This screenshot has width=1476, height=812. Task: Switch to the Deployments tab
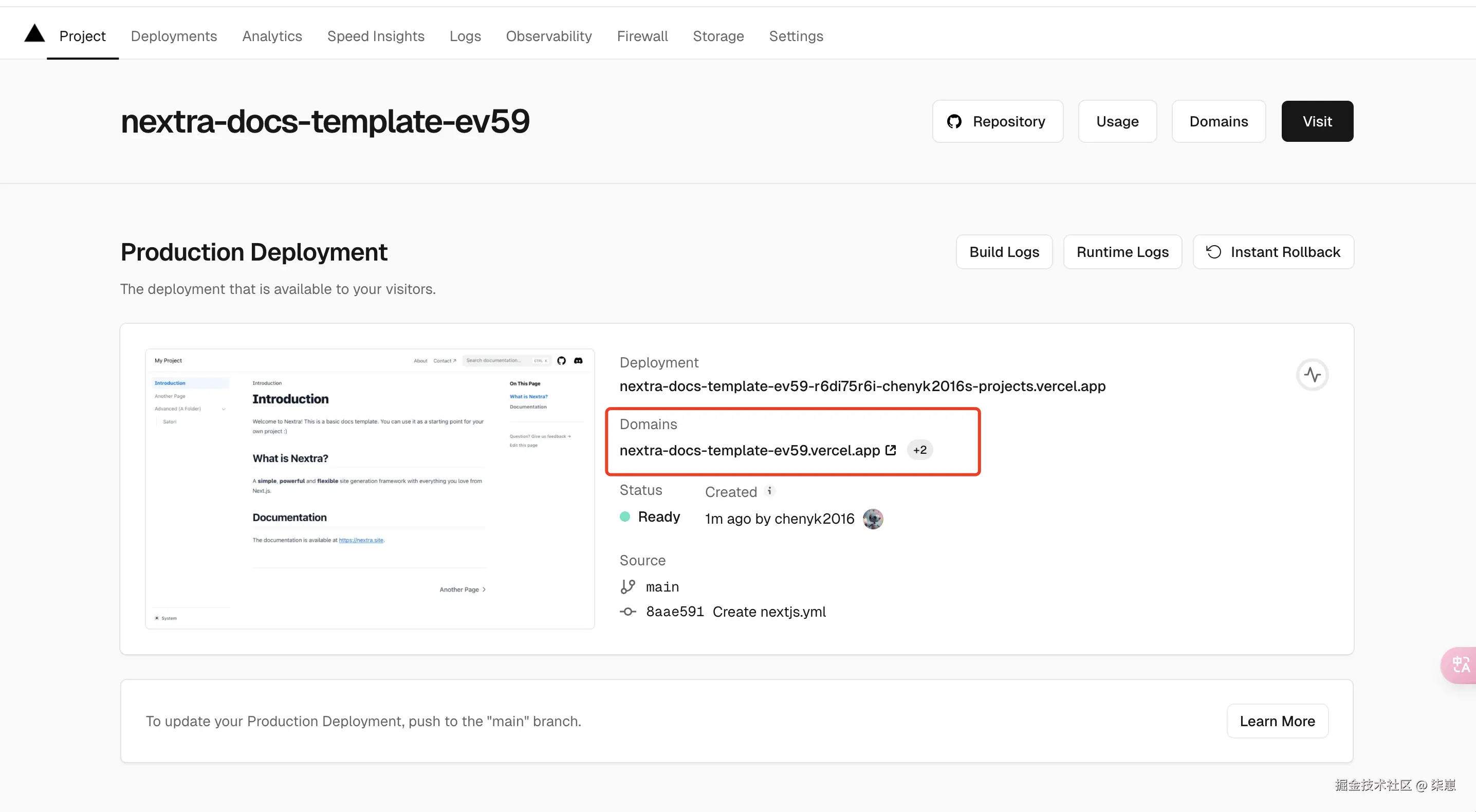click(174, 36)
